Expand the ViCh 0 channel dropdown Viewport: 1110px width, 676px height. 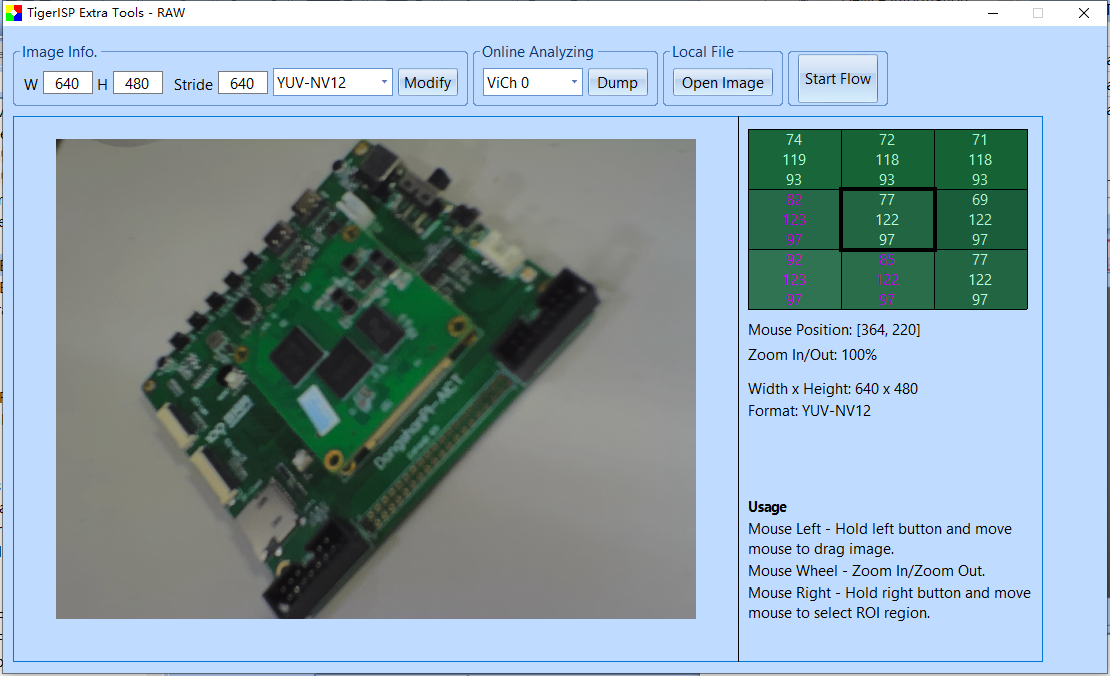532,83
